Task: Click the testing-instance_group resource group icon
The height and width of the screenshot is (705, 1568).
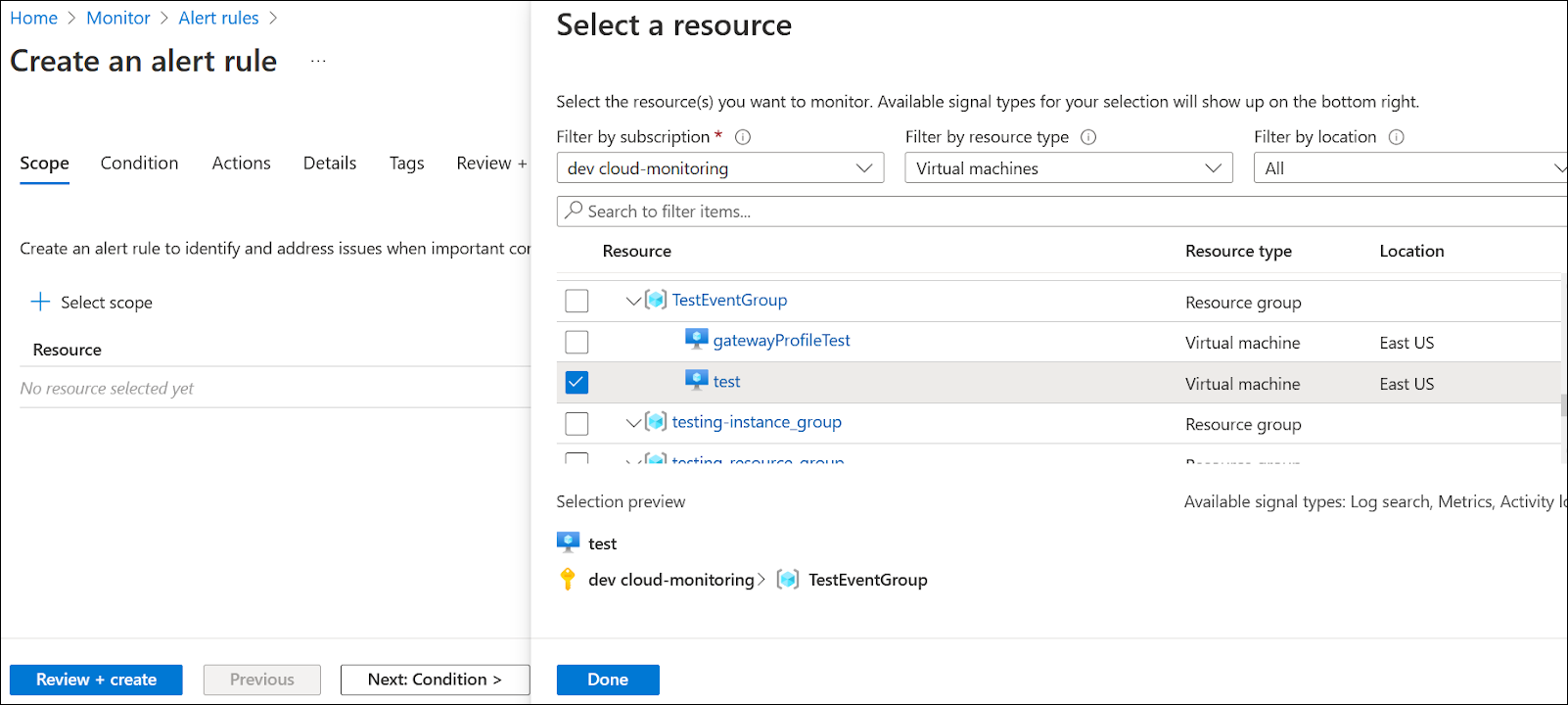Action: 656,422
